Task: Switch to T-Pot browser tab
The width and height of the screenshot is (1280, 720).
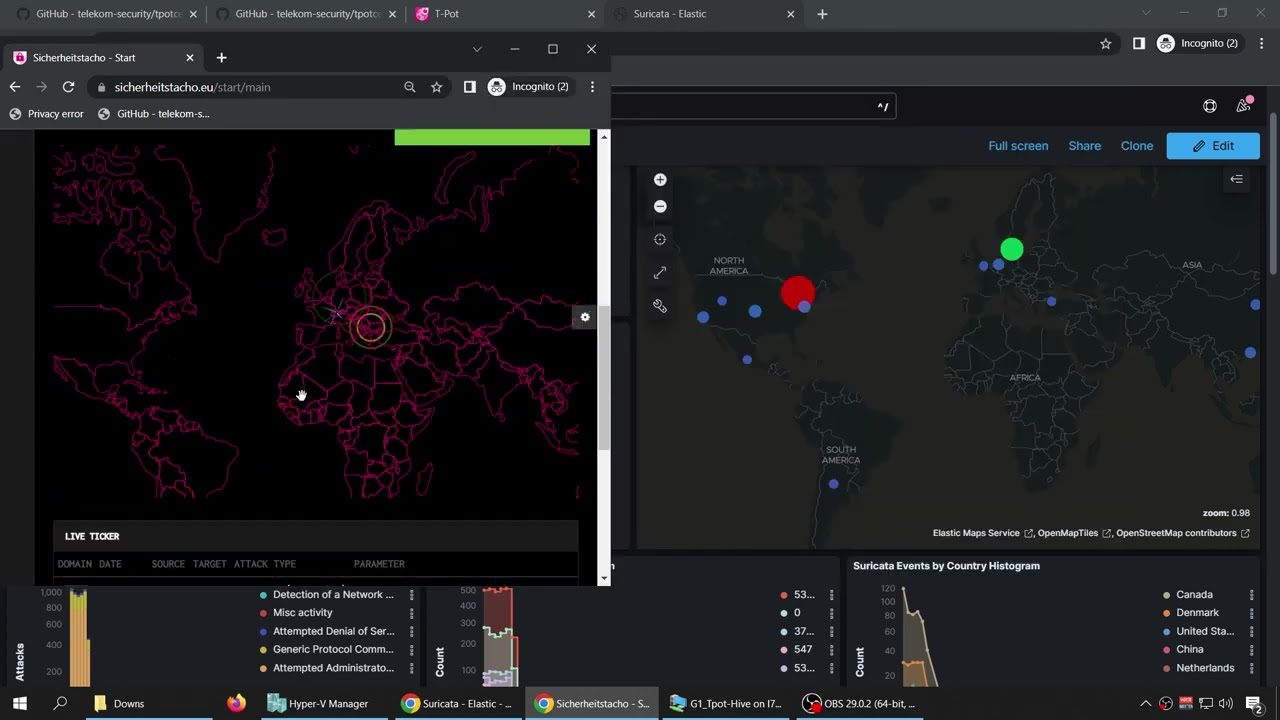Action: tap(505, 14)
